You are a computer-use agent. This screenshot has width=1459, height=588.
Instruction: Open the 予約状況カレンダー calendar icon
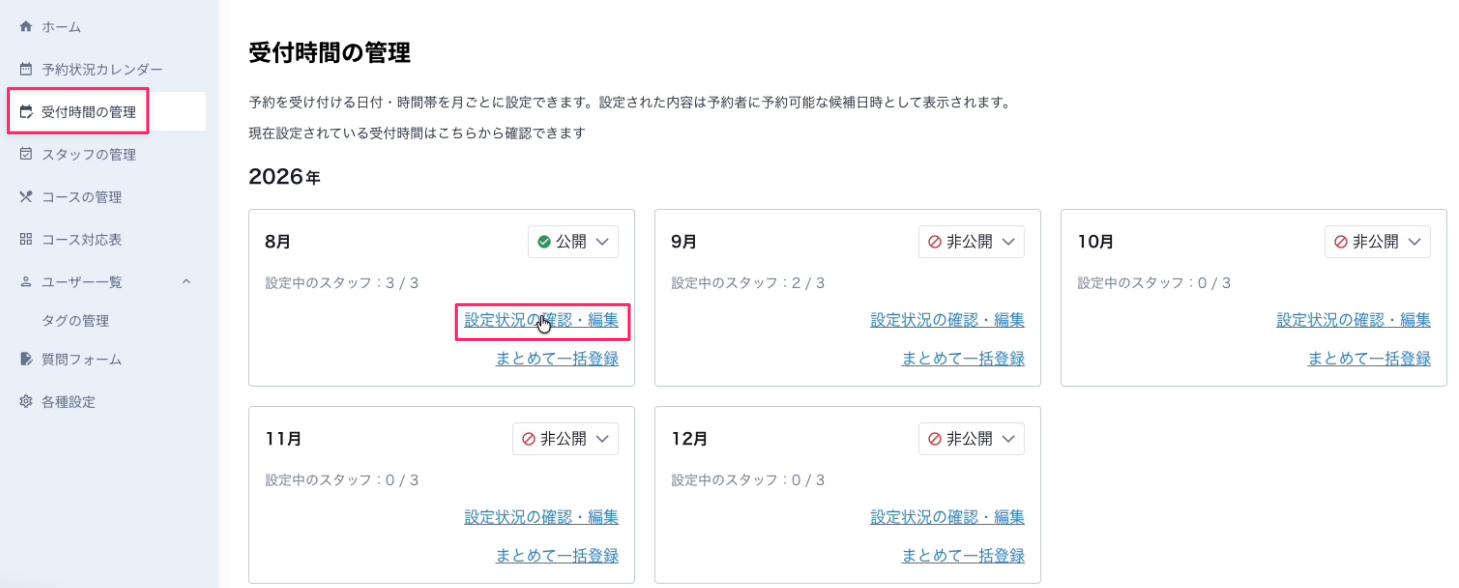pos(26,70)
